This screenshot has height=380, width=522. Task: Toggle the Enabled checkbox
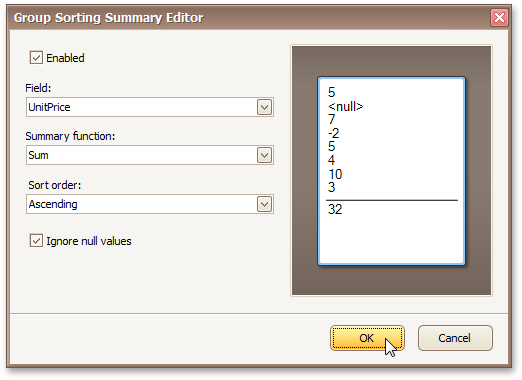coord(36,58)
